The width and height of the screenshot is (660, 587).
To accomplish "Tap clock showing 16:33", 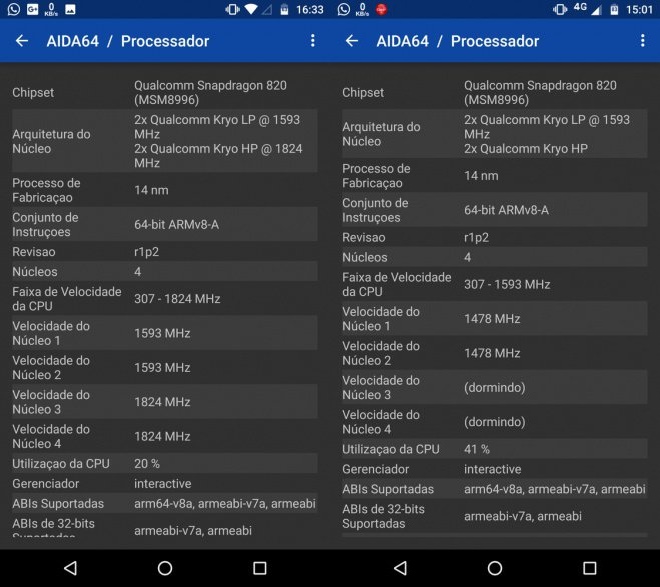I will click(x=309, y=9).
